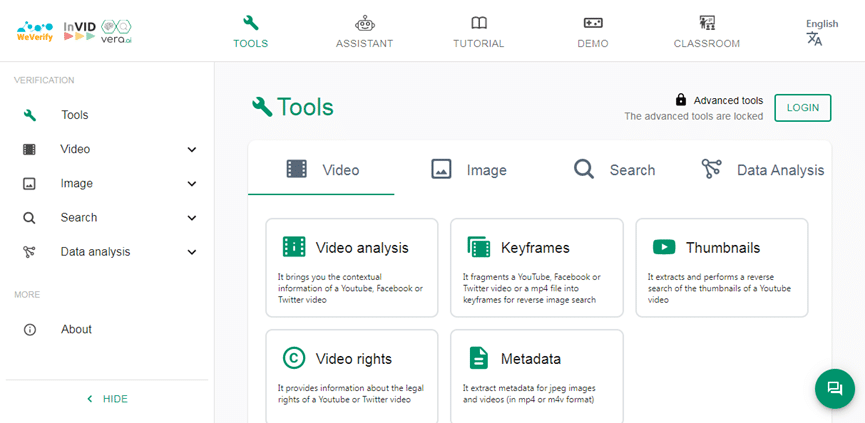Click the Thumbnails play icon
This screenshot has width=865, height=423.
point(664,247)
